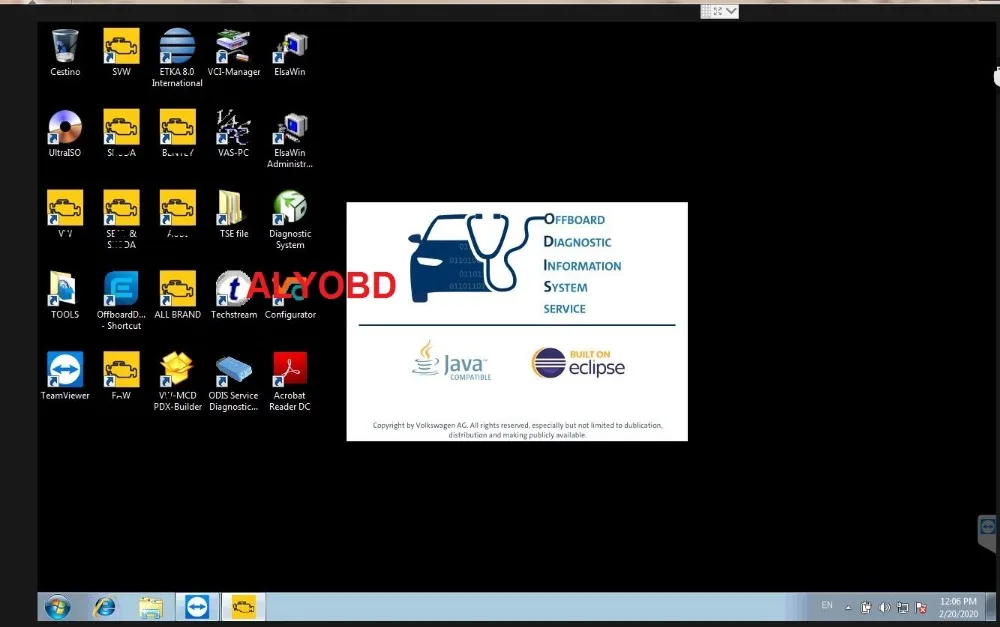The width and height of the screenshot is (1000, 627).
Task: Launch the ODIS Service Diagnostic... shortcut
Action: click(233, 381)
